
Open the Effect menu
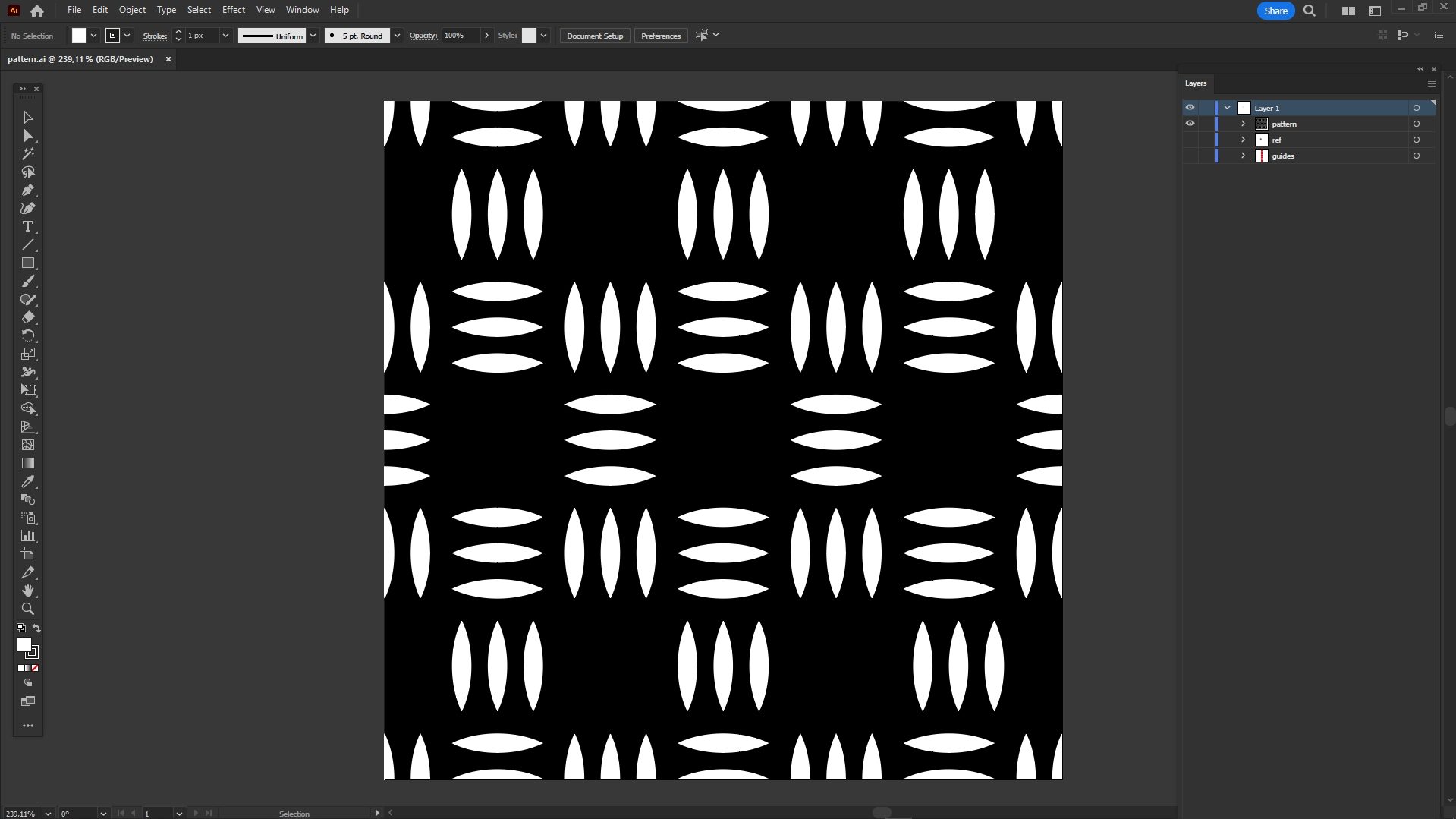coord(233,10)
